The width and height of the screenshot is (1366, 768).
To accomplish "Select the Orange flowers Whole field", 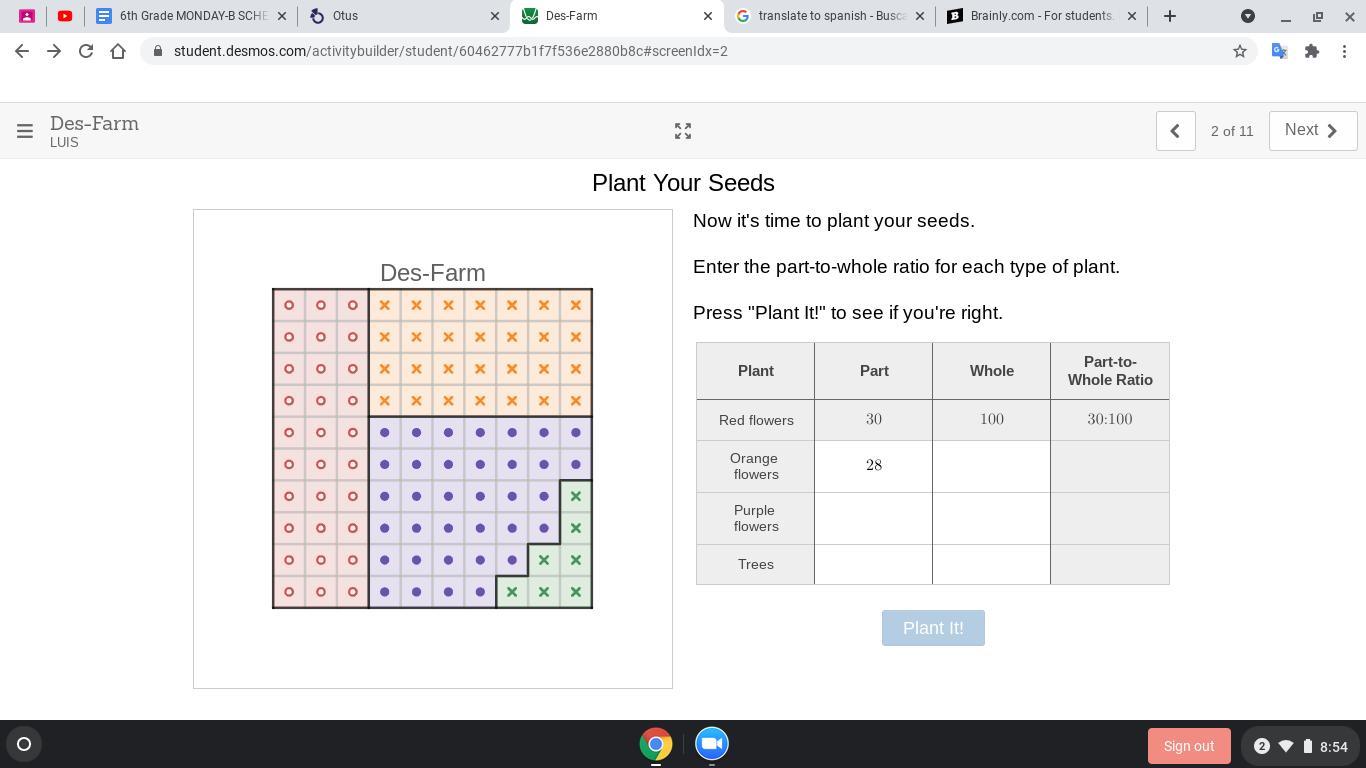I will (x=991, y=466).
